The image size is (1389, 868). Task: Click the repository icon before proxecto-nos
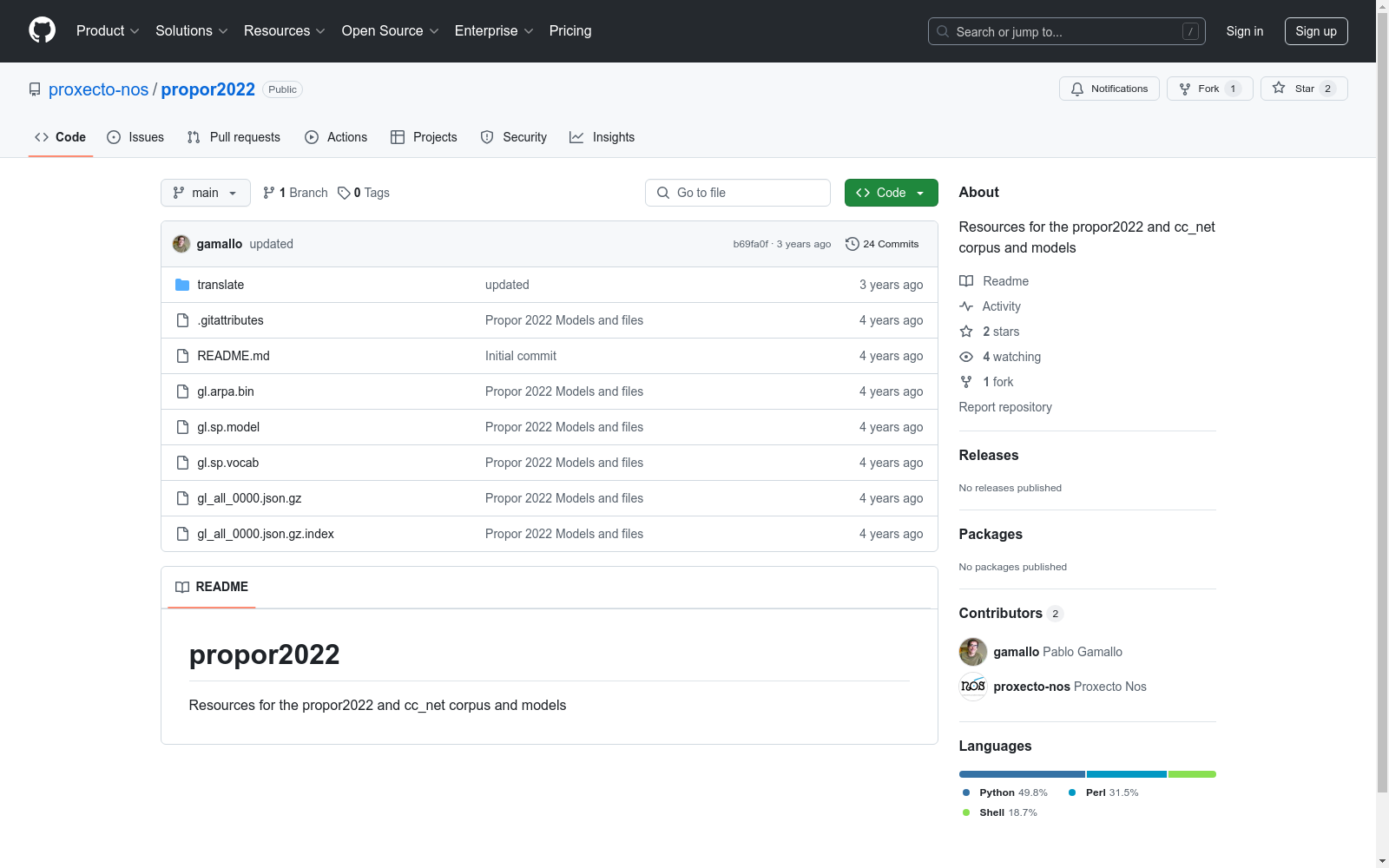click(35, 89)
